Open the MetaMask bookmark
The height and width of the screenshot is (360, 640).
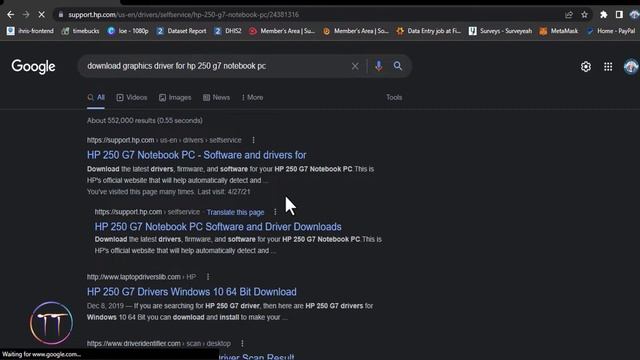(559, 31)
